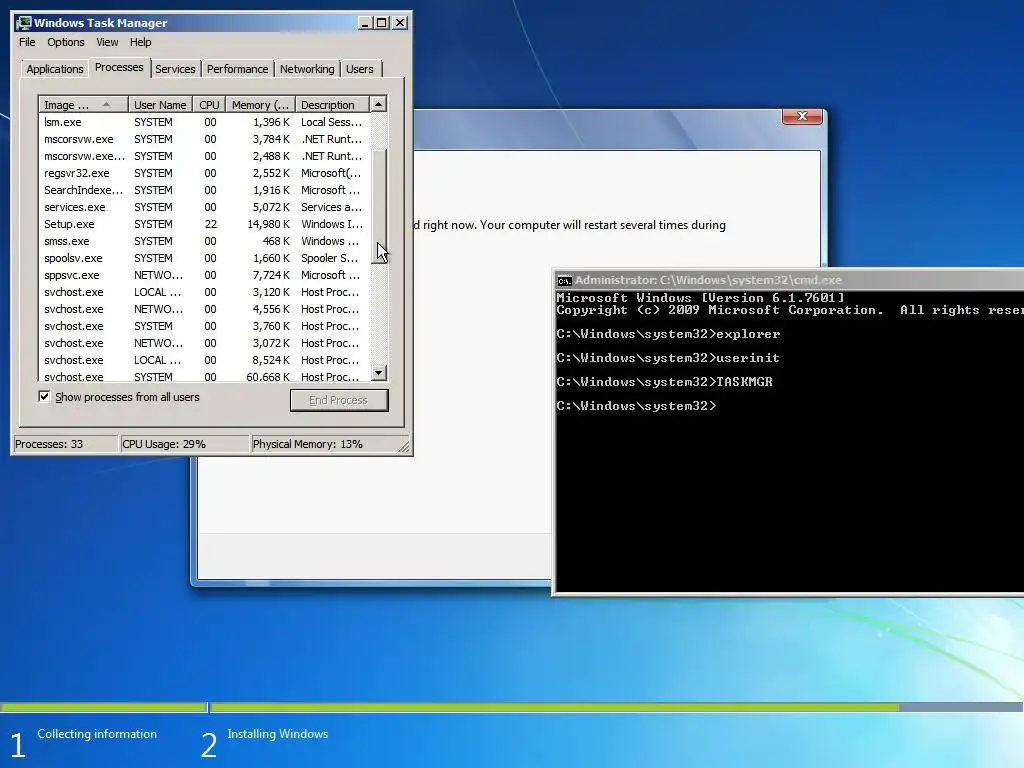Click the cmd.exe window title icon

tap(564, 281)
